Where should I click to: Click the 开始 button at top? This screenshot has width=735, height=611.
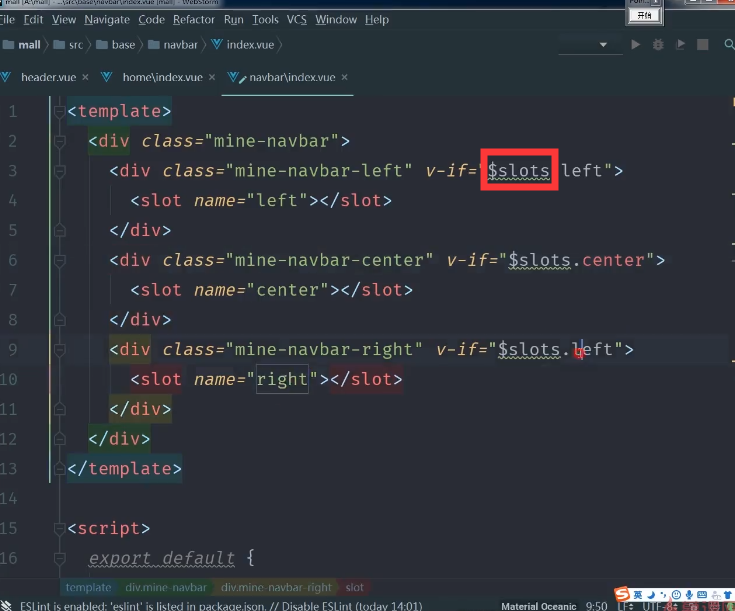click(x=645, y=16)
